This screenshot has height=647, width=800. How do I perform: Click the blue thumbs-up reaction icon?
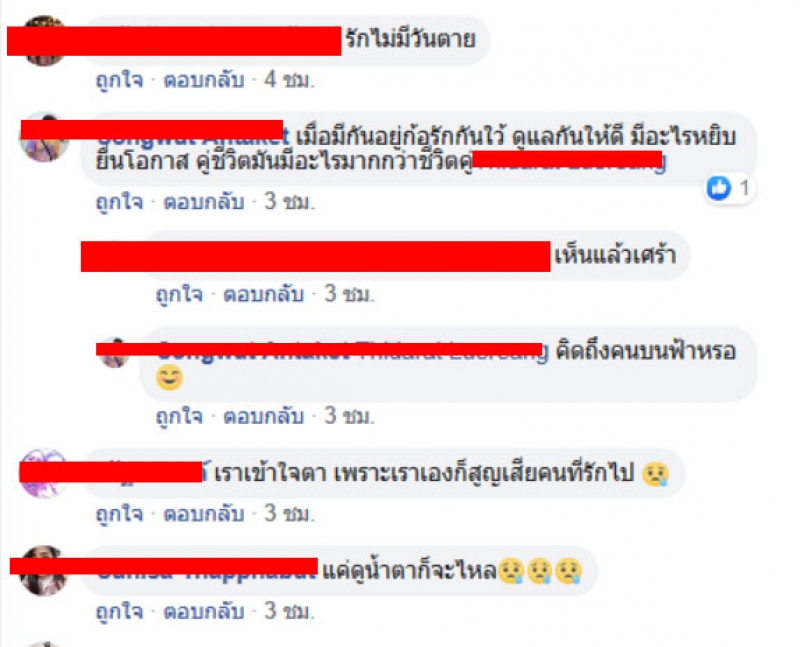click(719, 188)
